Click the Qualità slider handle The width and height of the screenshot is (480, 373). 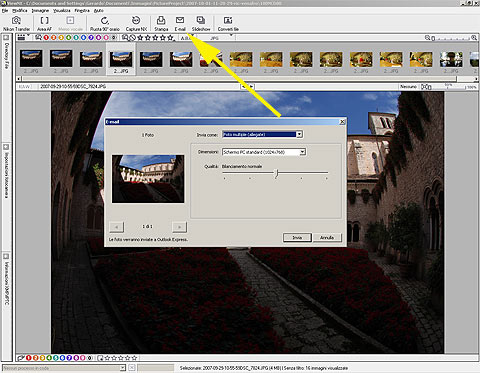click(x=276, y=173)
